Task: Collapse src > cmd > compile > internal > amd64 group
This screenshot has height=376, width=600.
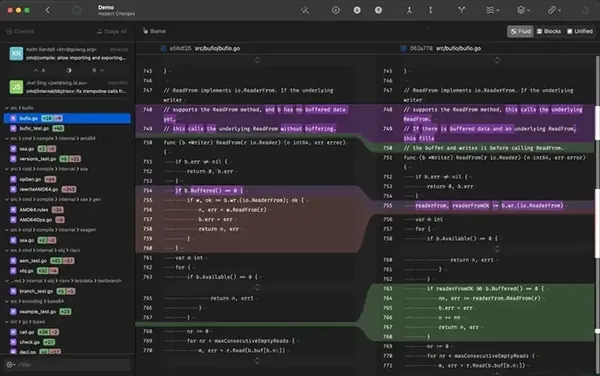Action: (x=7, y=138)
